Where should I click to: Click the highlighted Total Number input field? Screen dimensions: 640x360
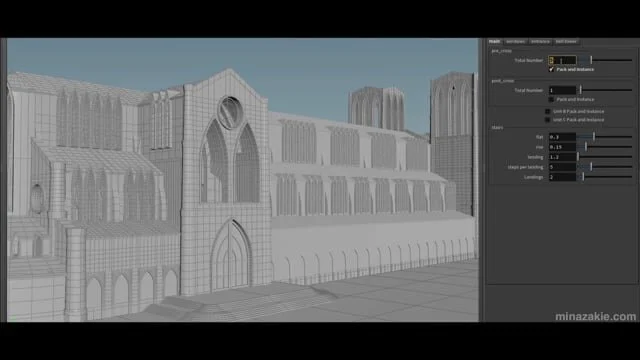(x=562, y=60)
